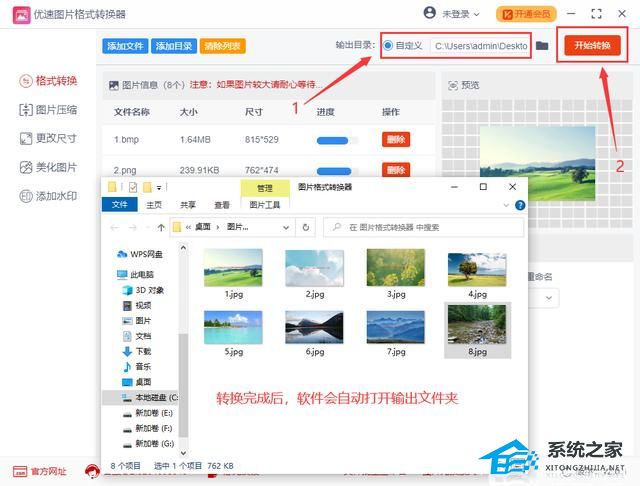Click the Explorer up-one-level arrow
The image size is (640, 486).
161,227
